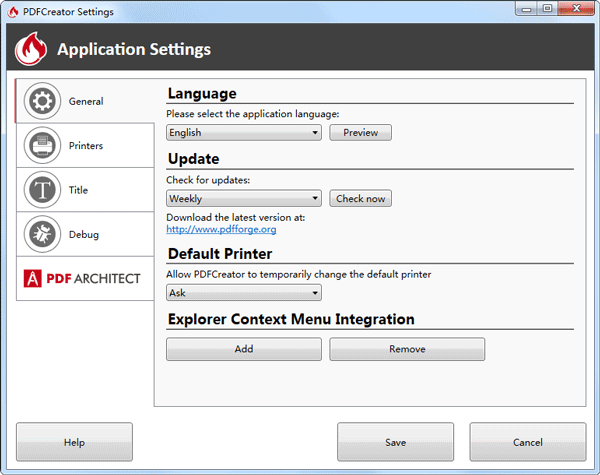Maximize the PDFCreator Settings window

[547, 8]
